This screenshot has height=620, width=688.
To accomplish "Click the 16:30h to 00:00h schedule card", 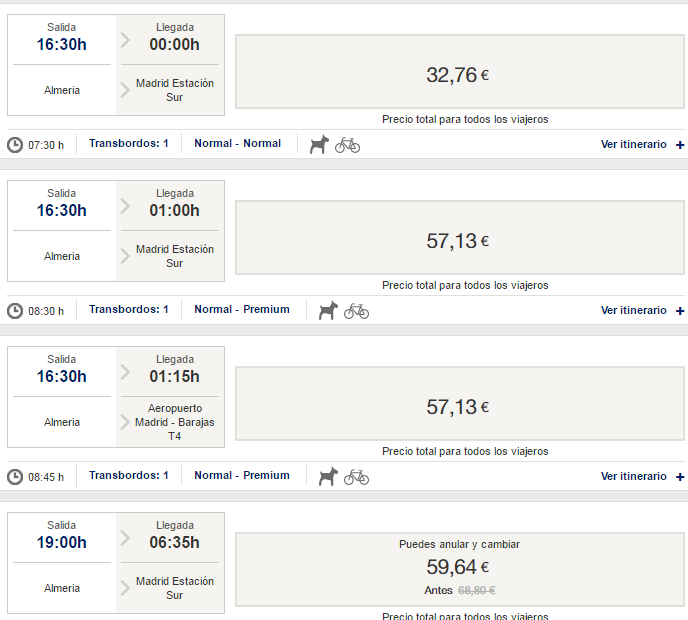I will [x=116, y=65].
